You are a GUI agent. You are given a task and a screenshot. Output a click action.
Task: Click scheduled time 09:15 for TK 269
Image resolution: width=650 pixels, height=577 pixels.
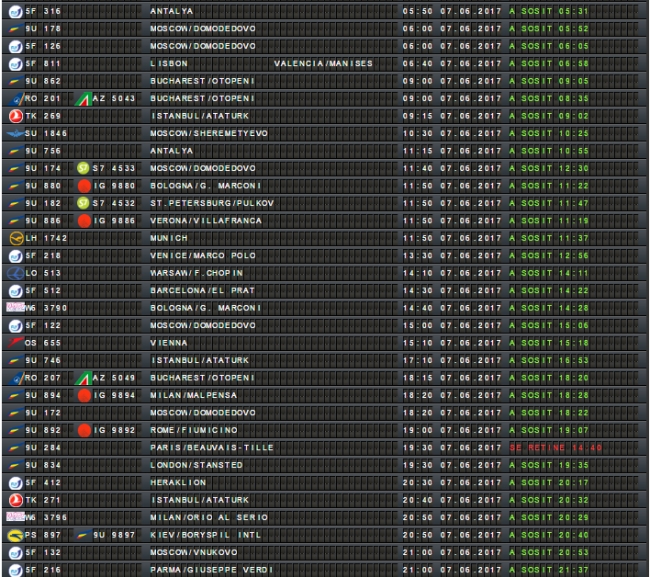point(417,116)
